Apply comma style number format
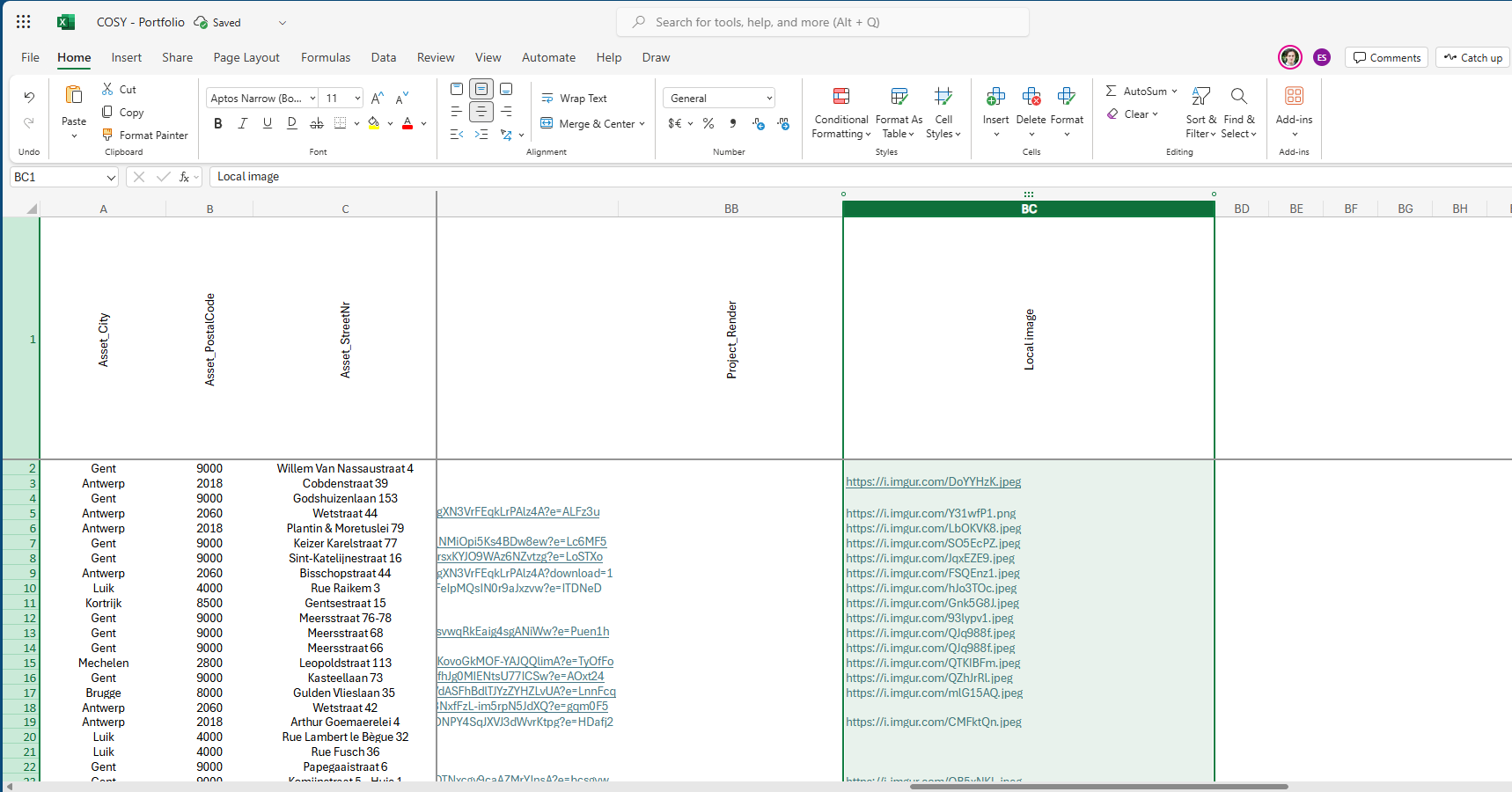Screen dimensions: 1512x792 coord(733,123)
